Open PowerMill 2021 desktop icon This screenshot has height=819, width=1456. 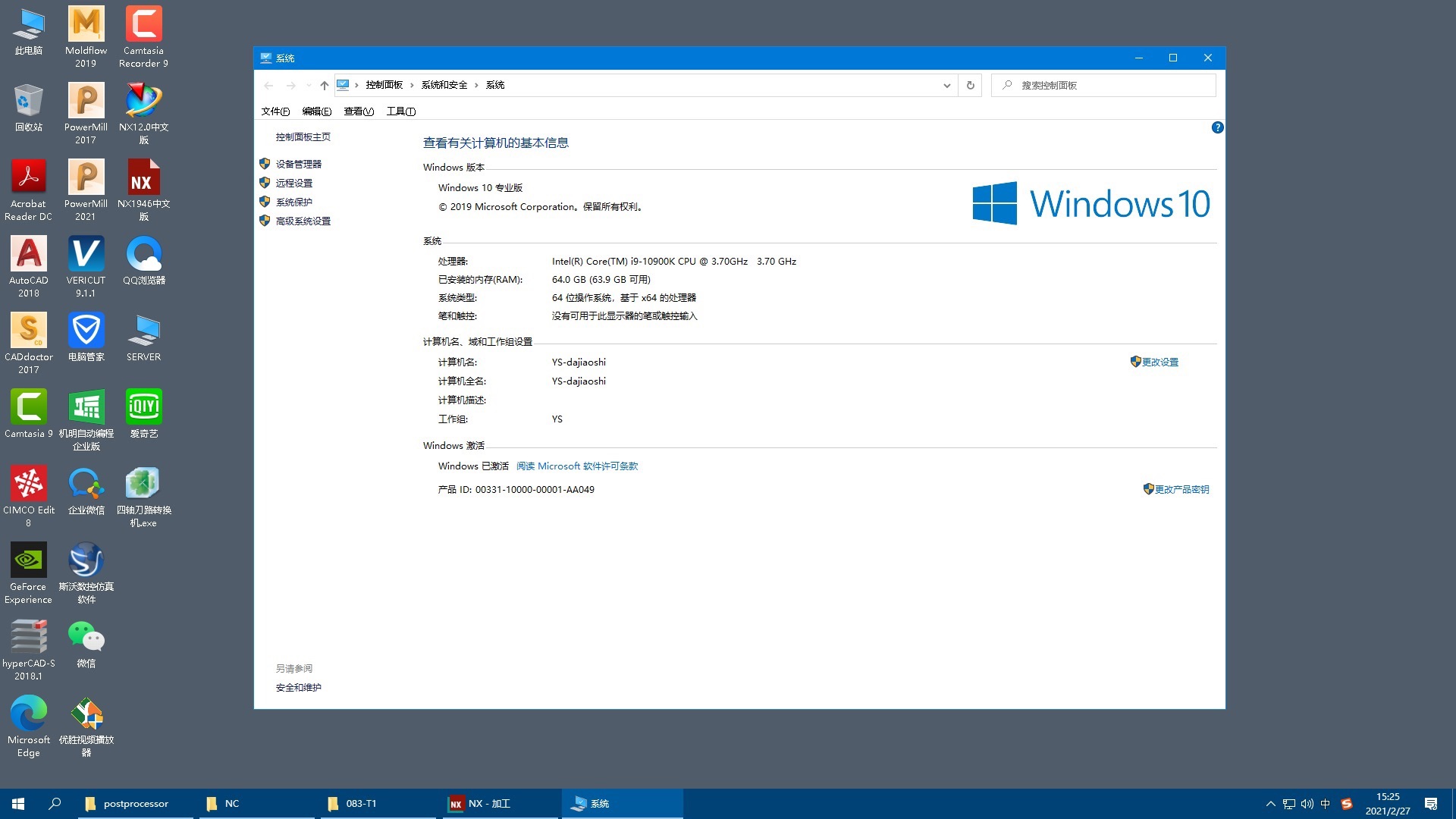point(86,190)
